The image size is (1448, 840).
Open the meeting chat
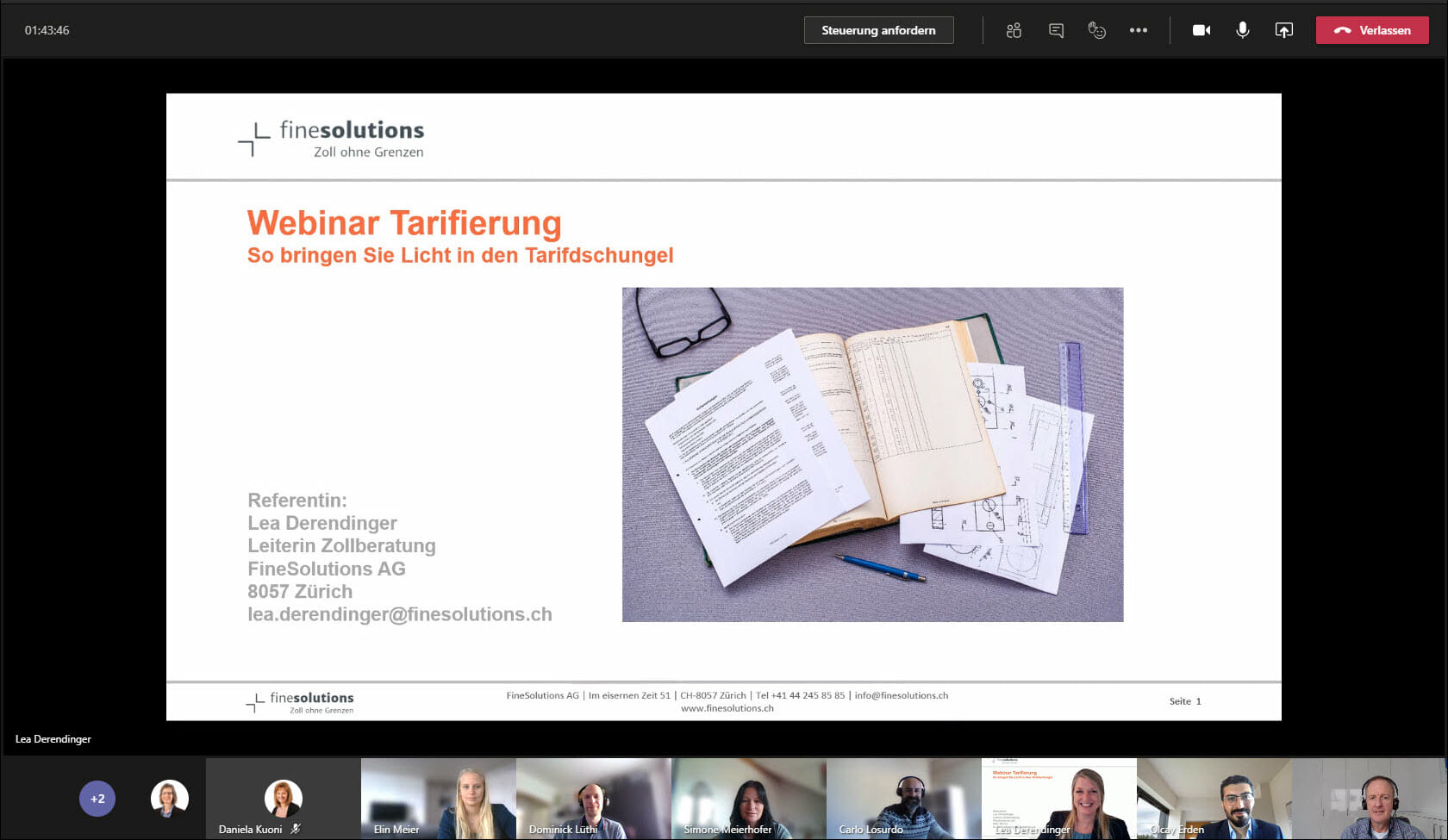1054,29
